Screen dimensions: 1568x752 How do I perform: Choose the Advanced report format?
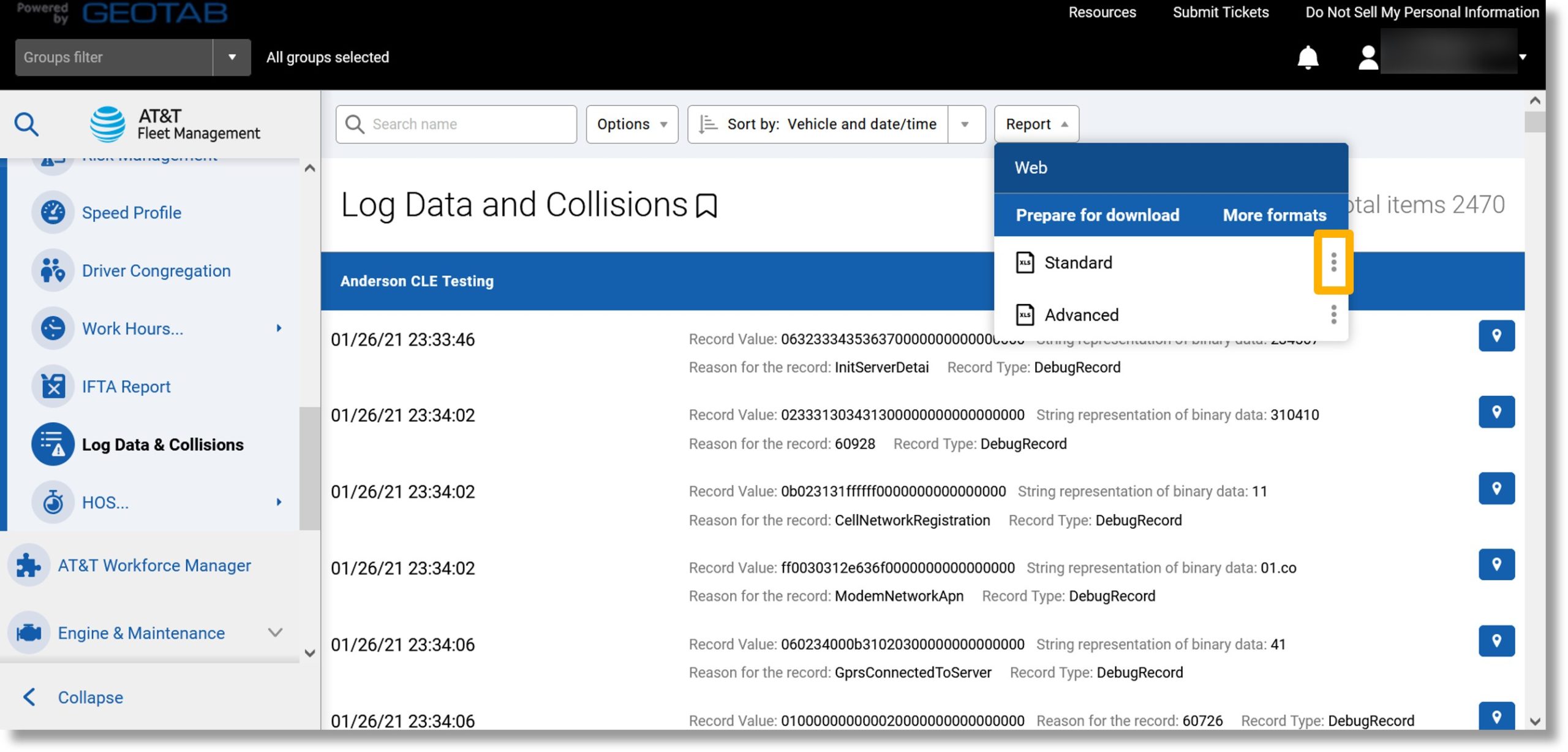1081,314
